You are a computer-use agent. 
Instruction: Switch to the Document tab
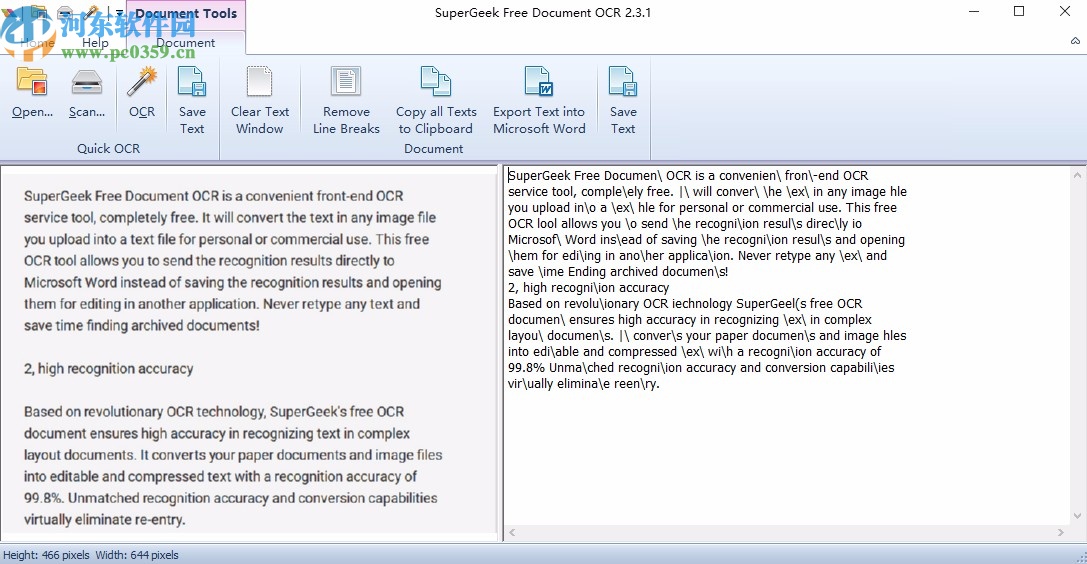click(185, 43)
